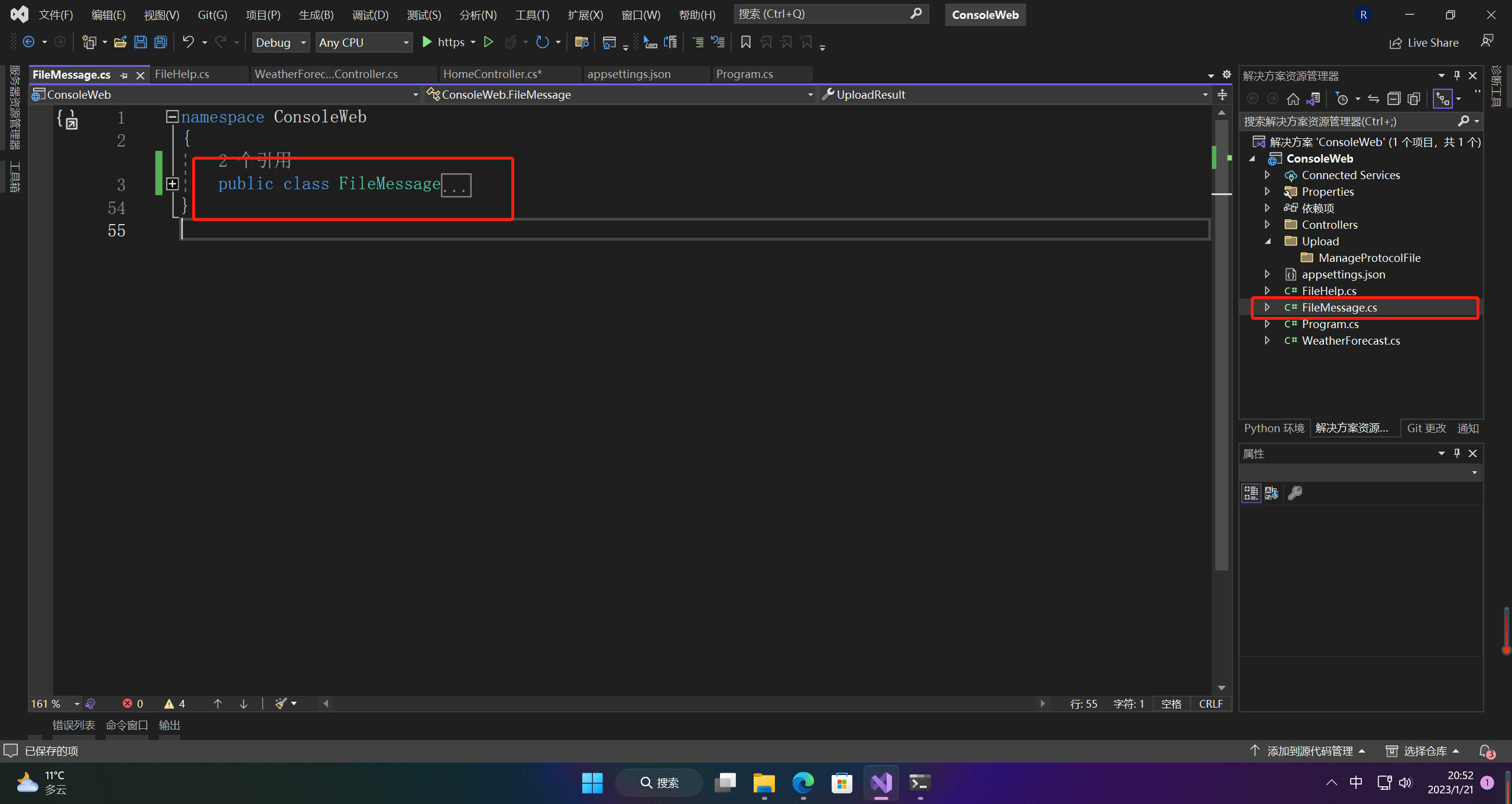Screen dimensions: 1512x804
Task: Click the Save All toolbar icon
Action: click(160, 42)
